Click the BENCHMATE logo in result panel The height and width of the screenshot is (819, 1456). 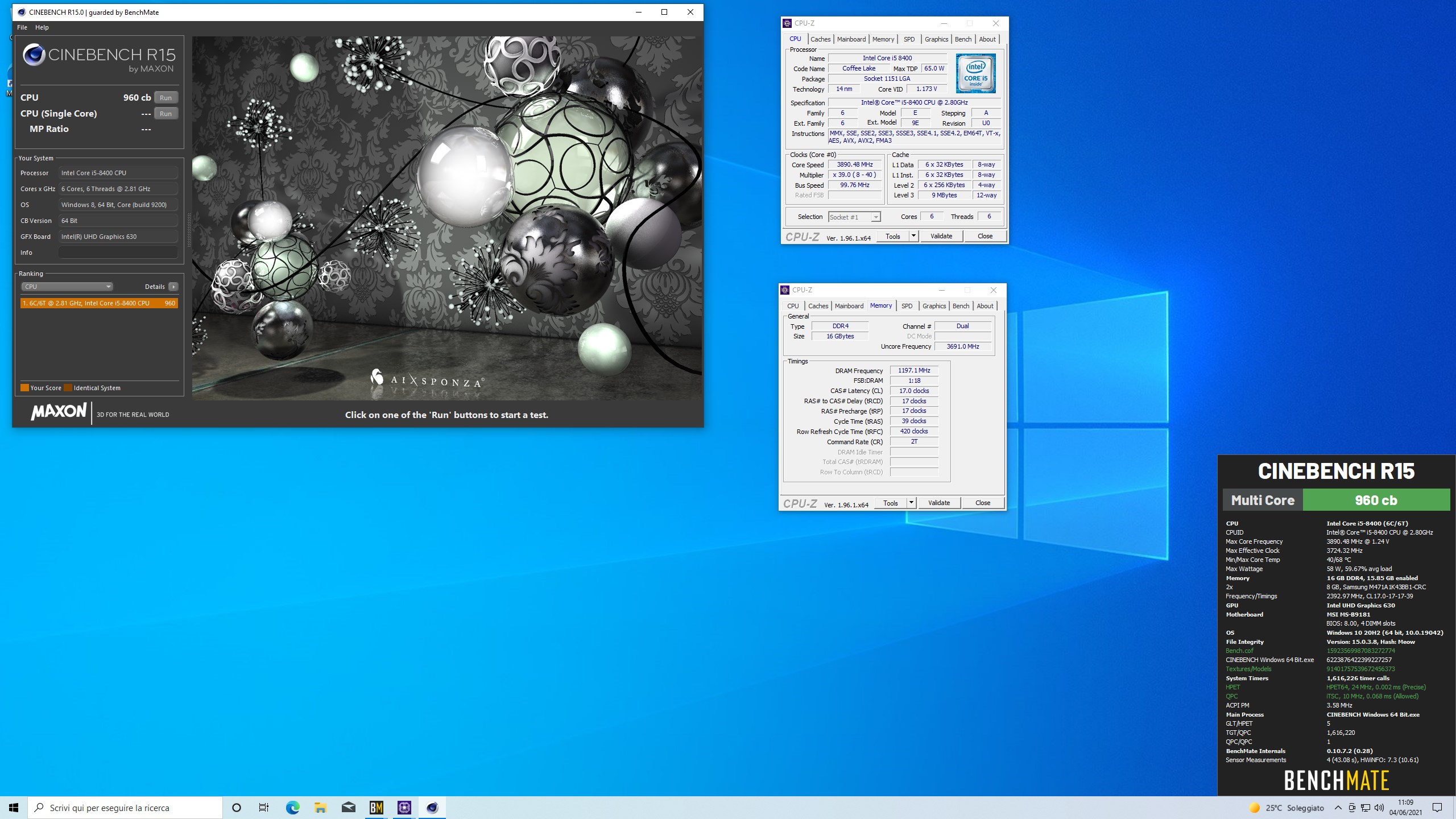[1337, 780]
